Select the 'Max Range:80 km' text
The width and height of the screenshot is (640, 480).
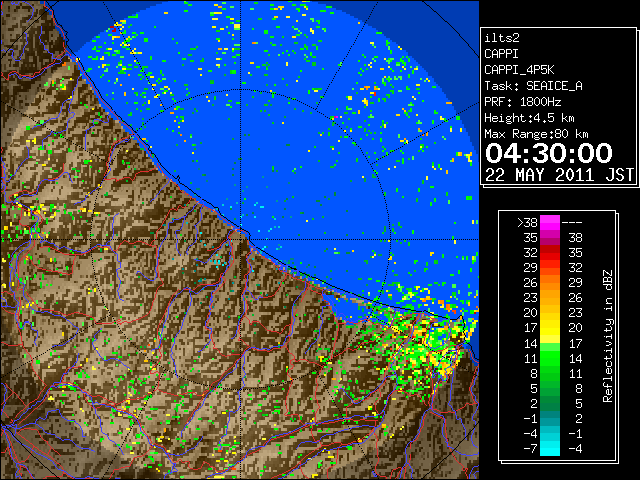(536, 134)
